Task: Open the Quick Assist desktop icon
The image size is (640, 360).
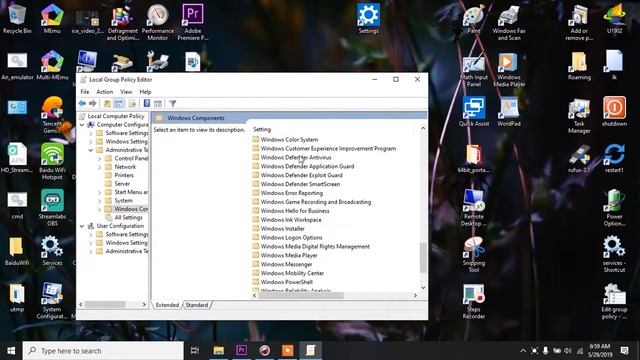Action: tap(473, 111)
